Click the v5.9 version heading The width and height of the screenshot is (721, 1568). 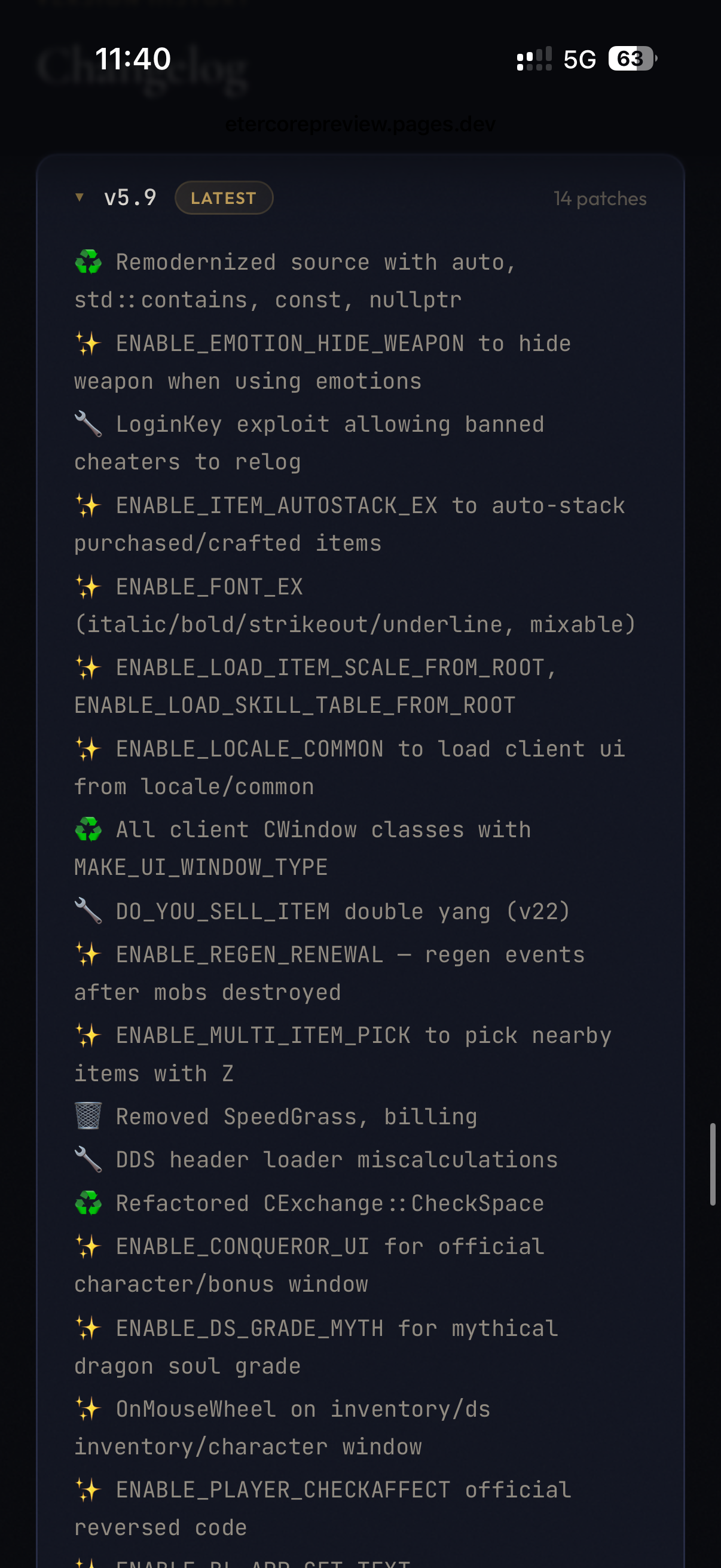130,197
